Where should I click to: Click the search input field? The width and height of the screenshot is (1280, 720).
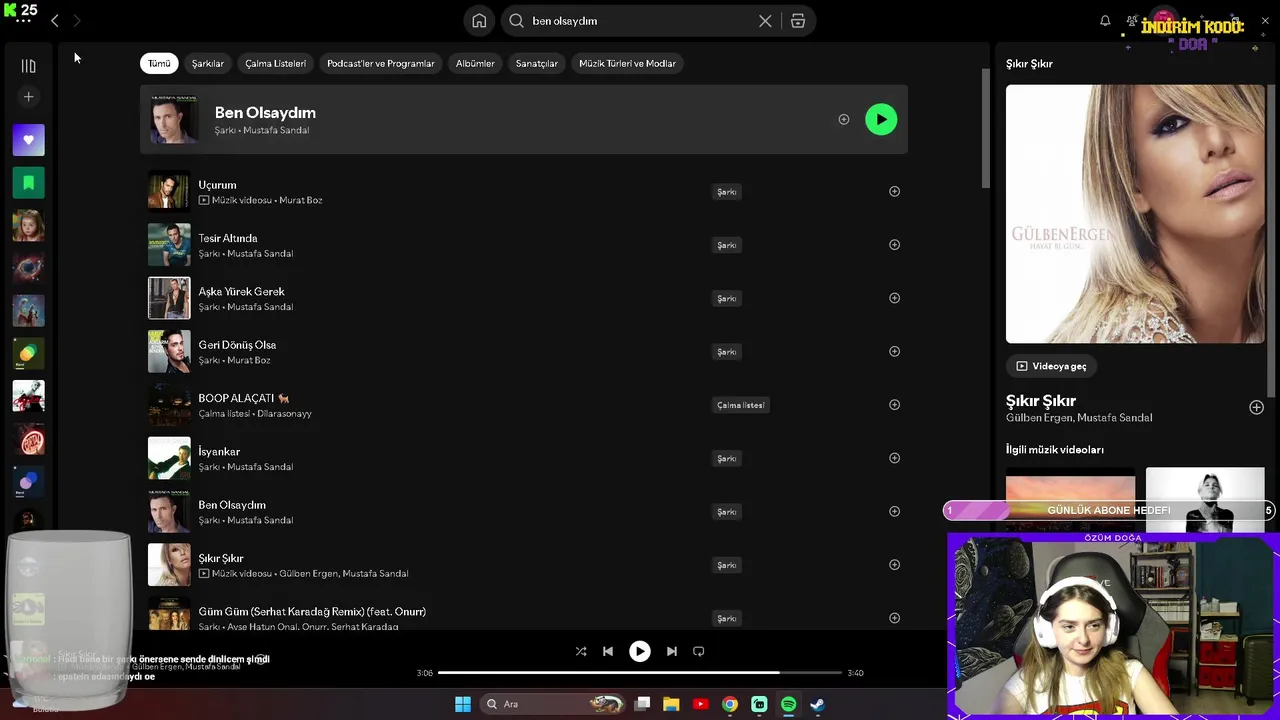[640, 21]
